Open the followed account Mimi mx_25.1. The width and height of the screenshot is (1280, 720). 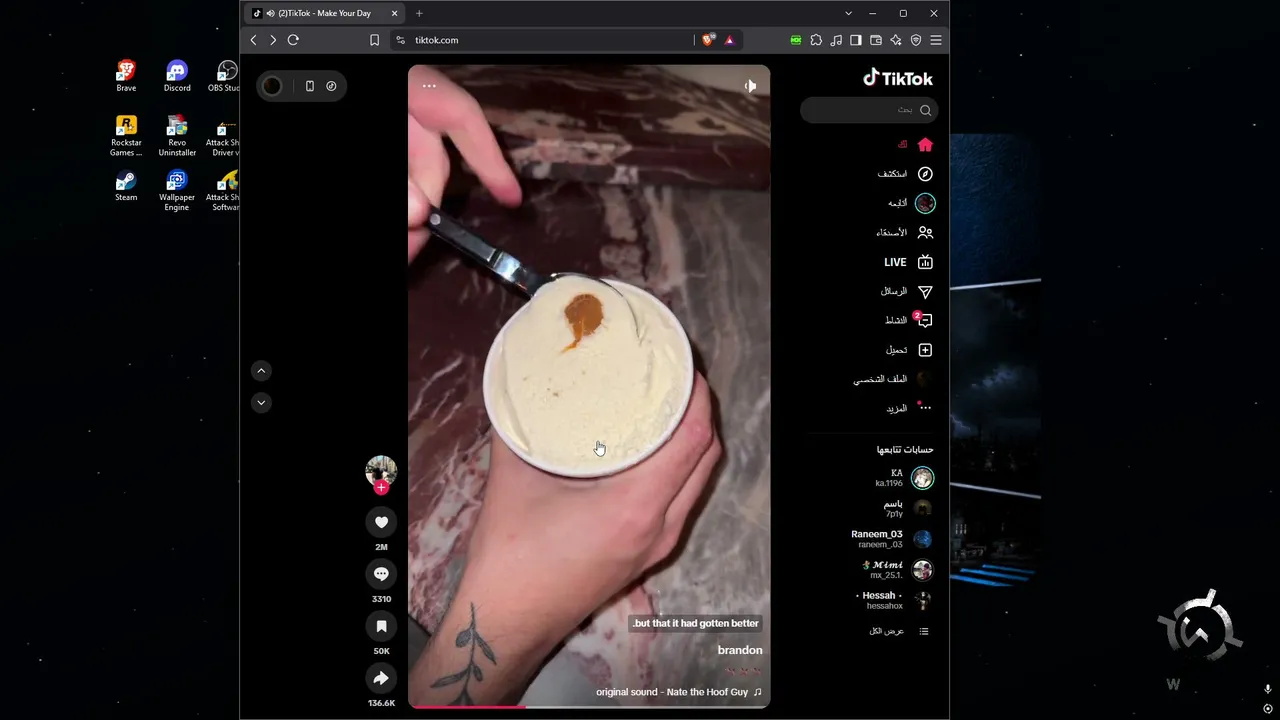point(897,570)
